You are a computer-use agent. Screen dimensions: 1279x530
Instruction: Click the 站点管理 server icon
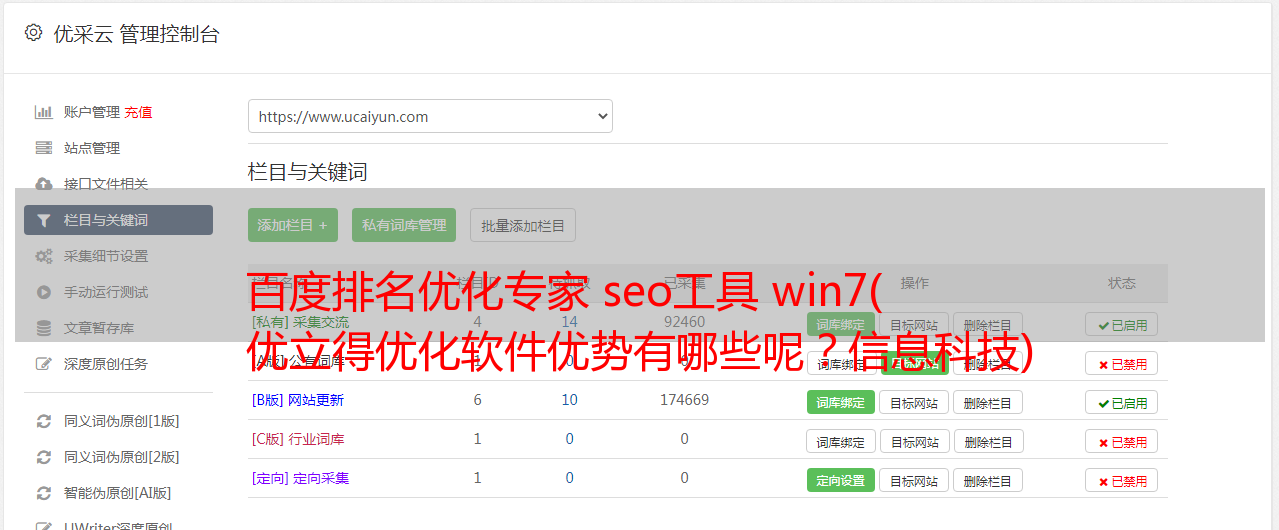44,148
